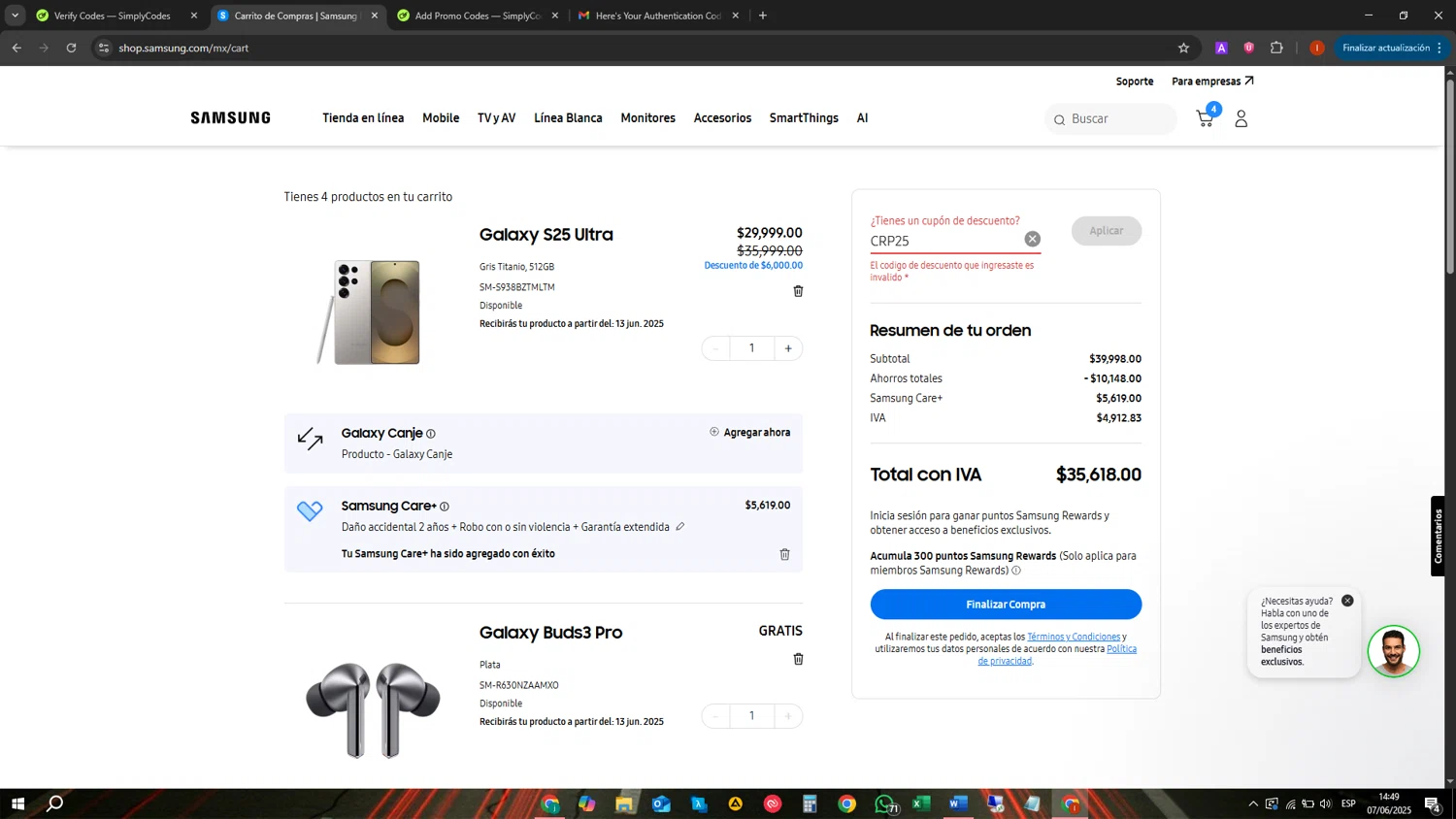Image resolution: width=1456 pixels, height=819 pixels.
Task: Close the '¿Necesitas ayuda?' chat popup
Action: [x=1347, y=601]
